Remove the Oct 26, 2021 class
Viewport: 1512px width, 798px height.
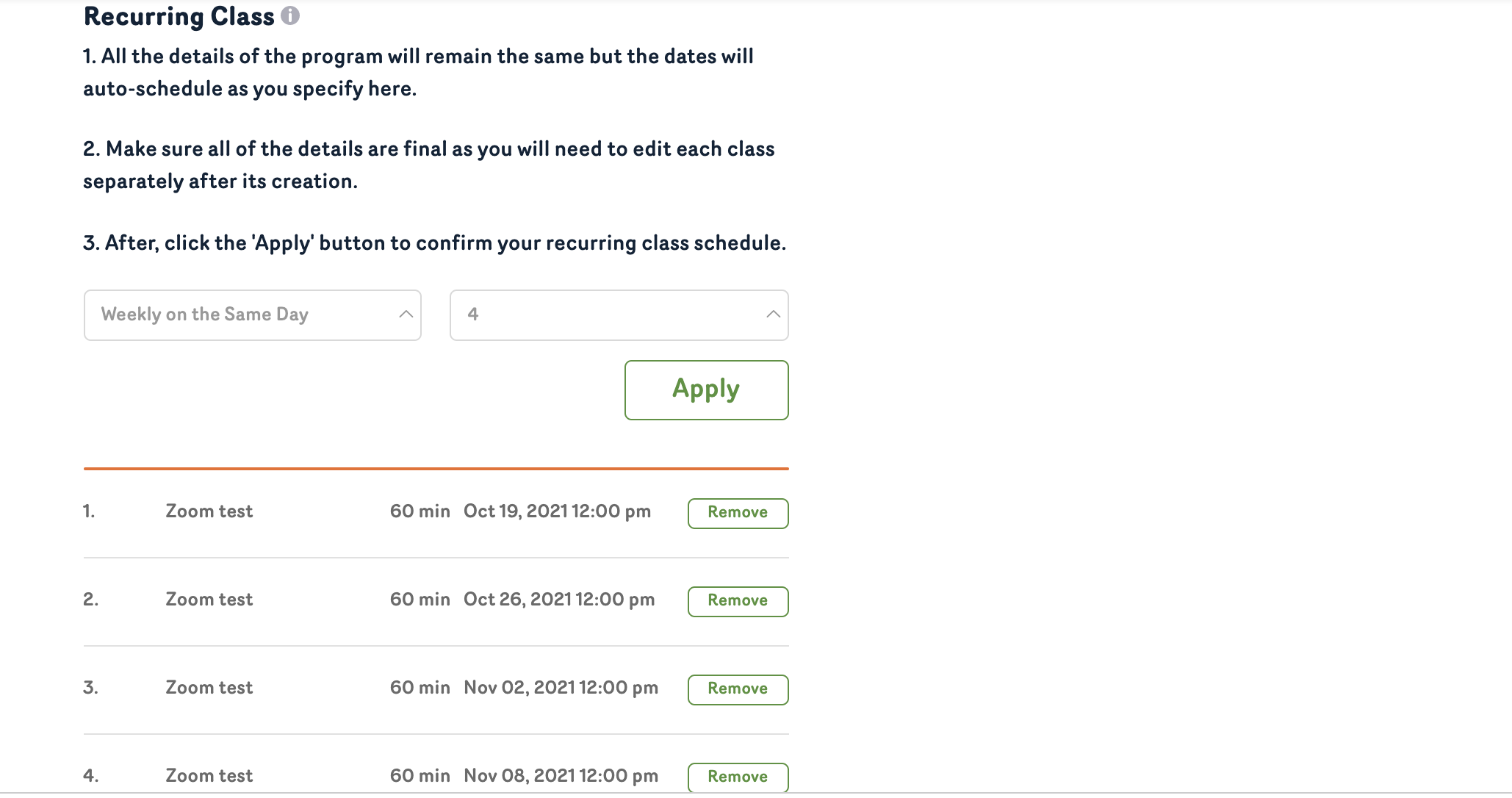738,601
